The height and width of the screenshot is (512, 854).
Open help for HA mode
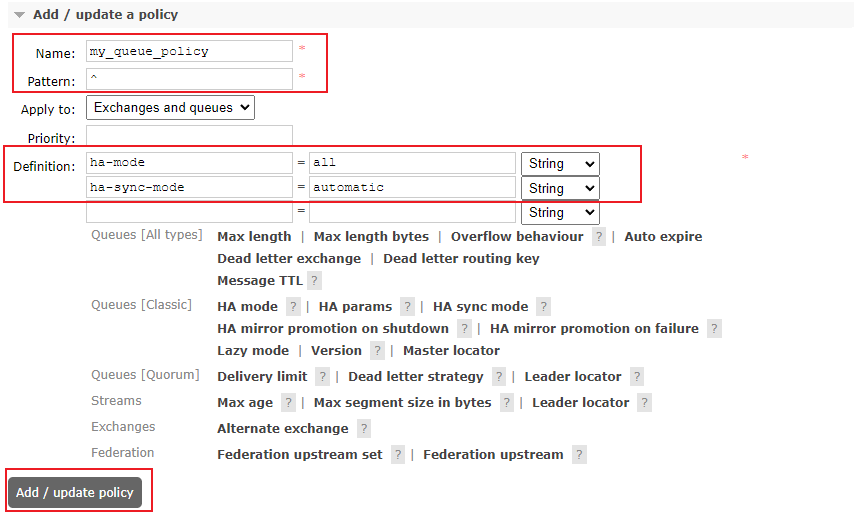point(293,307)
